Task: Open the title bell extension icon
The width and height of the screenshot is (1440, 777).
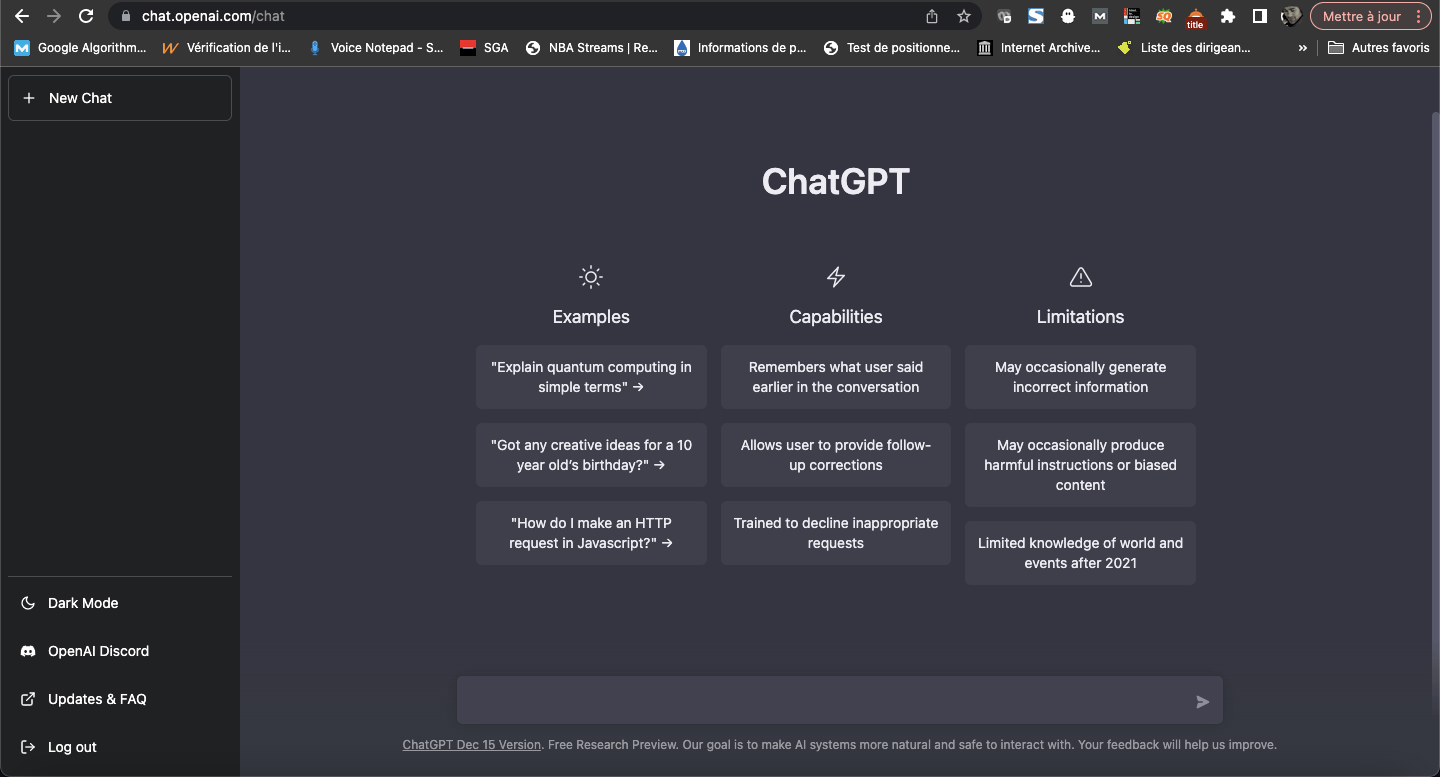Action: pyautogui.click(x=1195, y=18)
